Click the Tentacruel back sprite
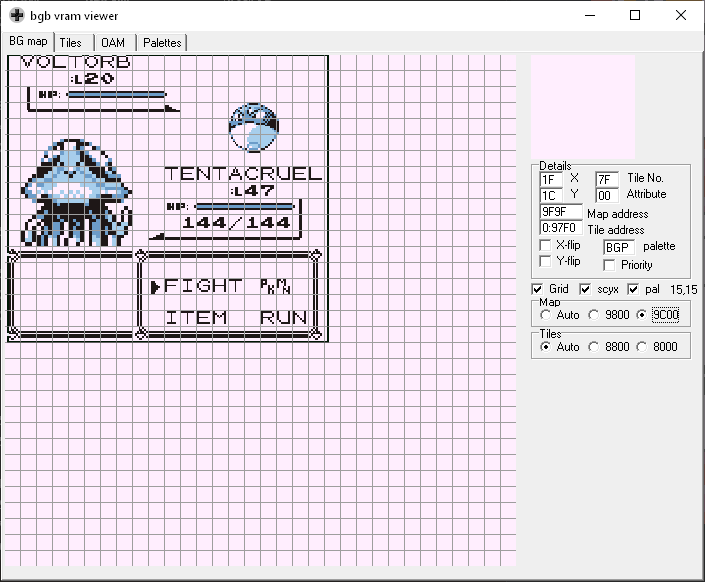The height and width of the screenshot is (582, 705). [x=76, y=193]
